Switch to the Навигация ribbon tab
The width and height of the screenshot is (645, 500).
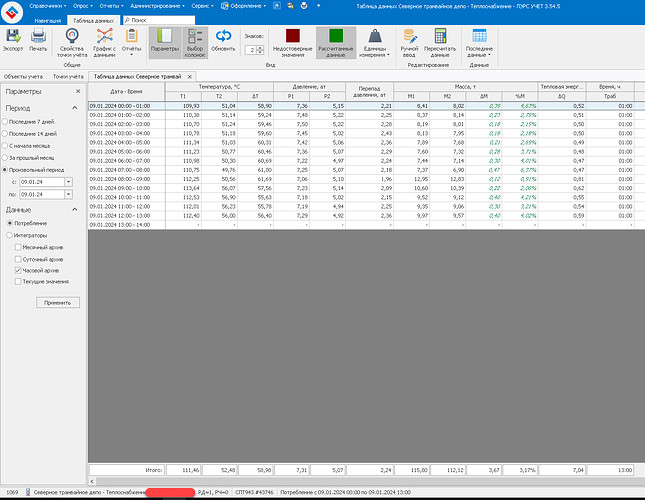pos(48,20)
